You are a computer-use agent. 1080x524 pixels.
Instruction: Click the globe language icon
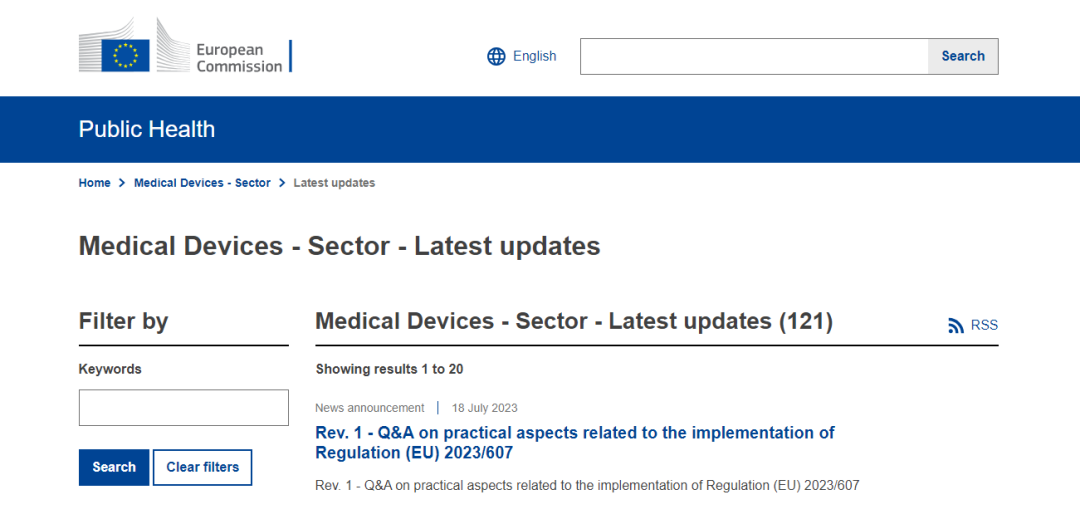pos(496,56)
